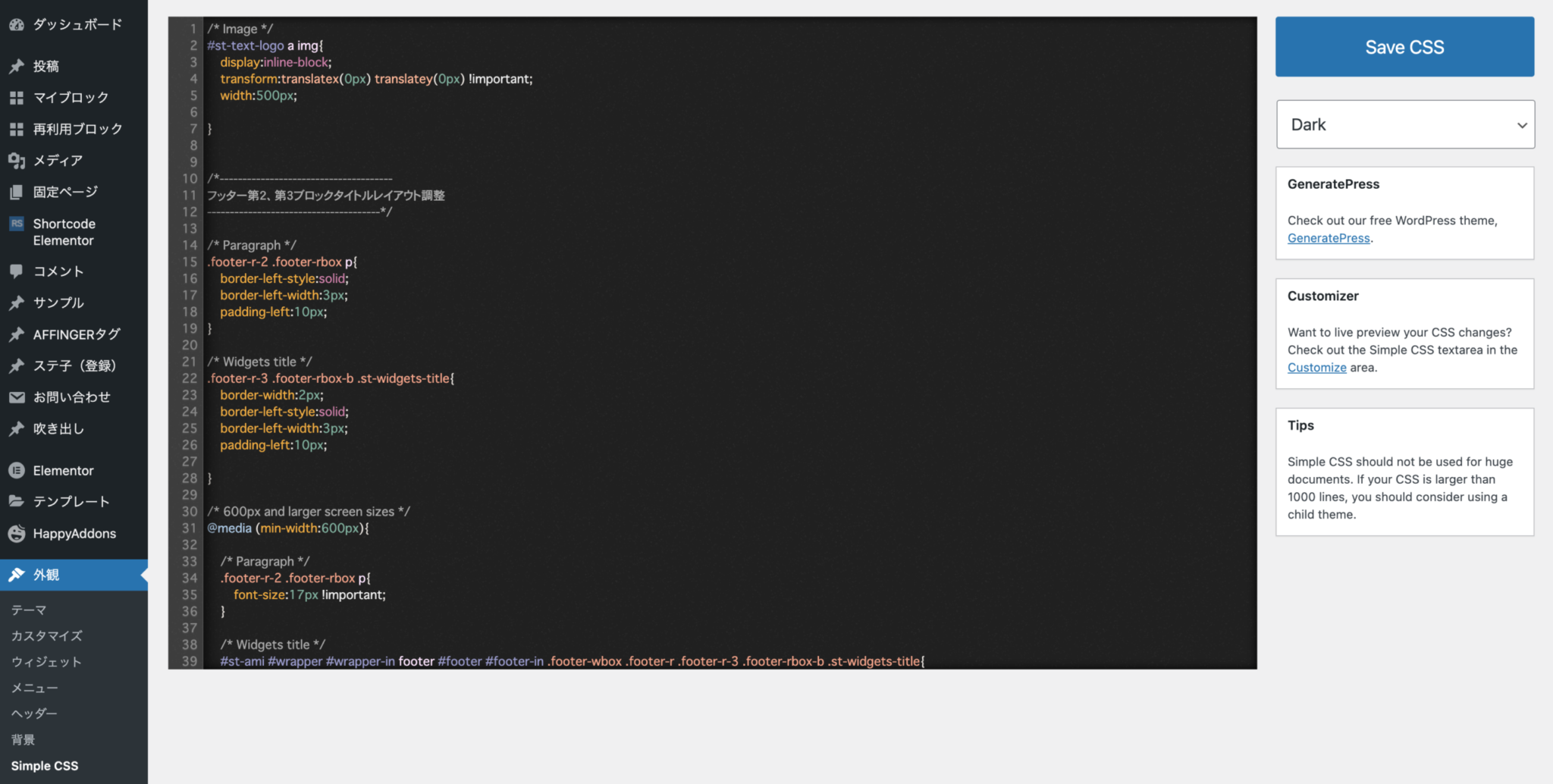Click the Dashboard gauge icon

[x=17, y=25]
